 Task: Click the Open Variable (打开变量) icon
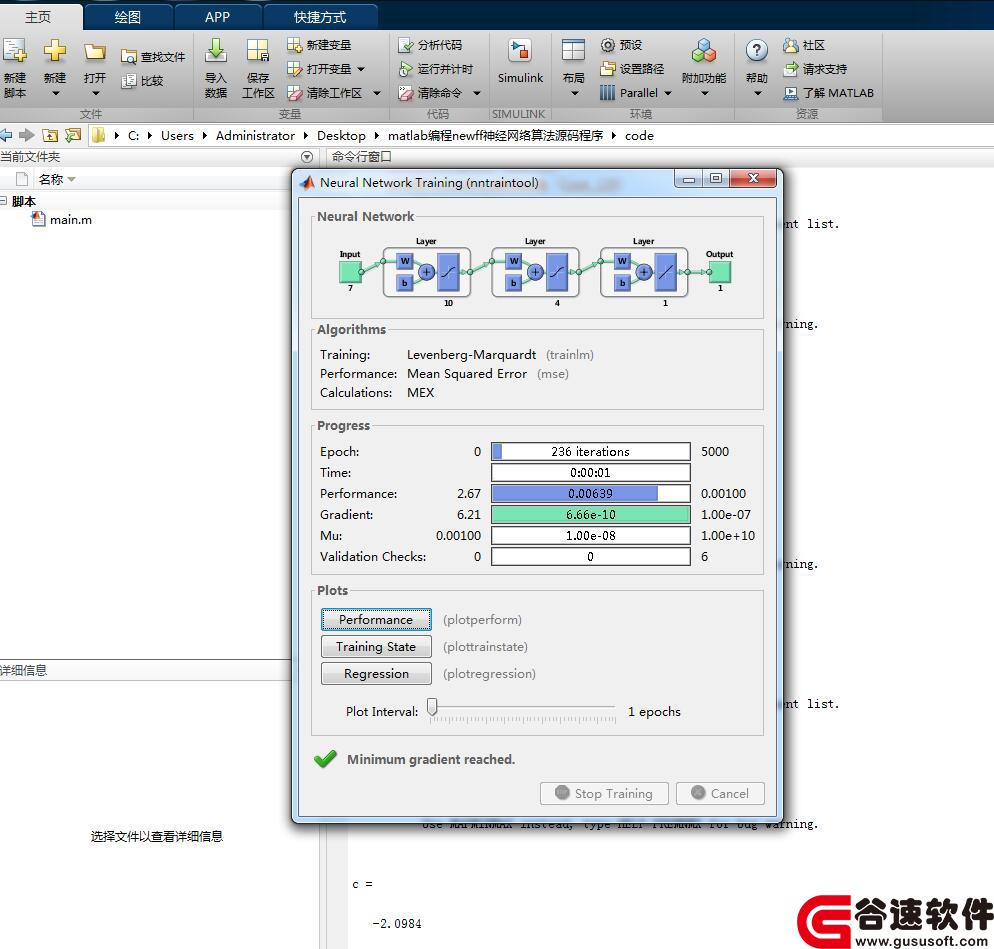[x=294, y=68]
